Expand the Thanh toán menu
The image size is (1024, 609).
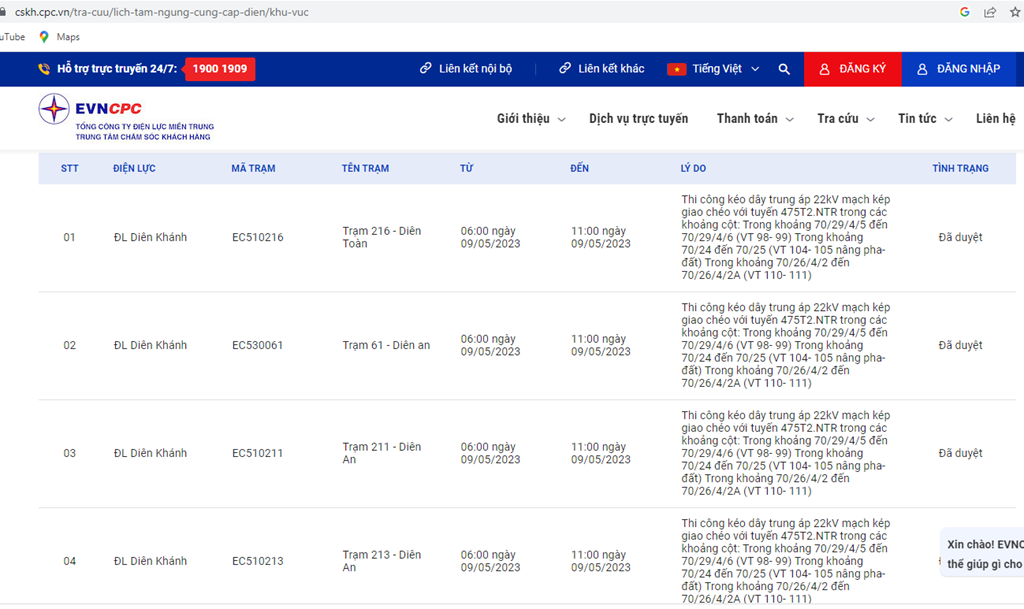pos(754,119)
